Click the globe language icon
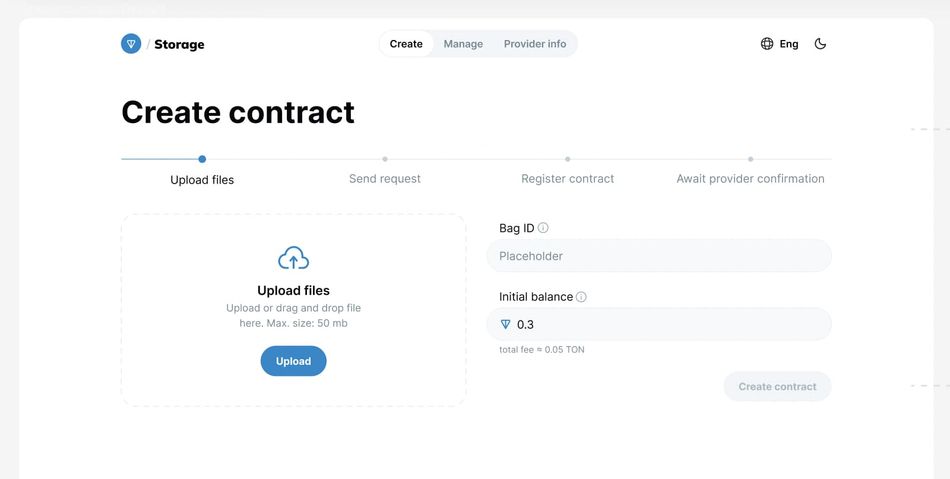The width and height of the screenshot is (950, 479). pyautogui.click(x=767, y=44)
